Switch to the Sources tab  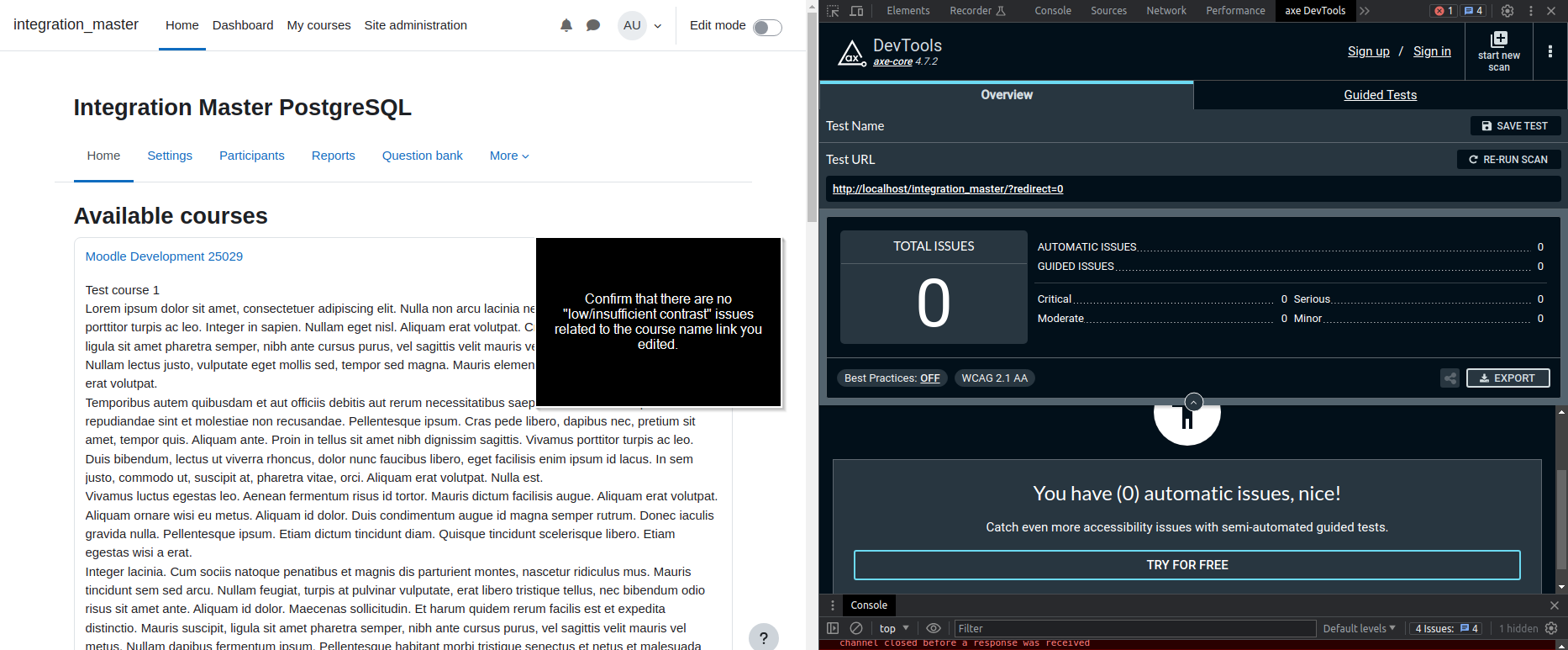click(x=1109, y=11)
